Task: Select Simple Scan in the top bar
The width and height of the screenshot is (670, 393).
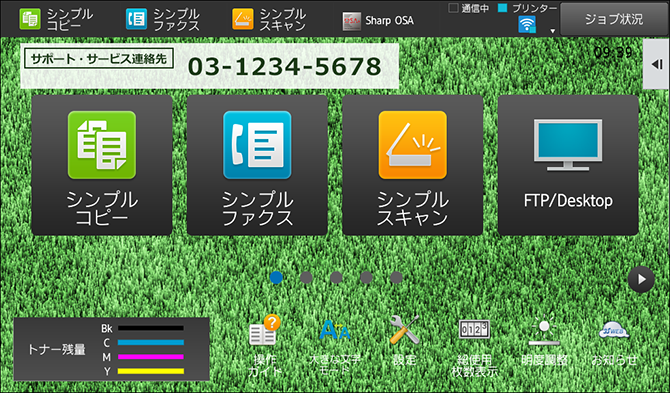Action: (x=269, y=20)
